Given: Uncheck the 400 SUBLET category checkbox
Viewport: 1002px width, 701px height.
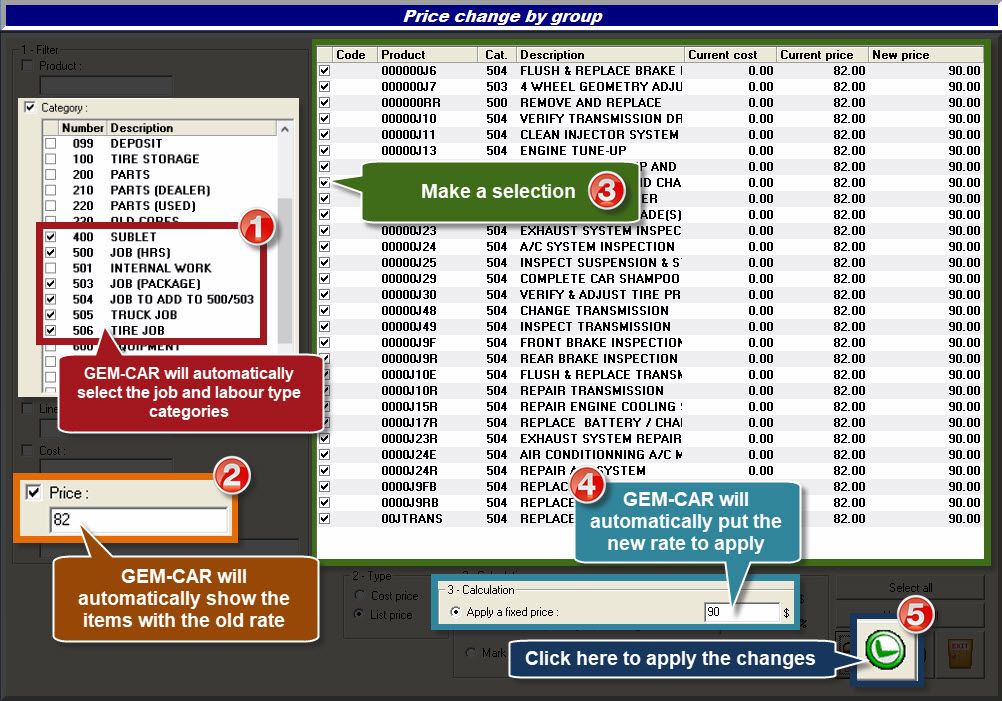Looking at the screenshot, I should [50, 236].
